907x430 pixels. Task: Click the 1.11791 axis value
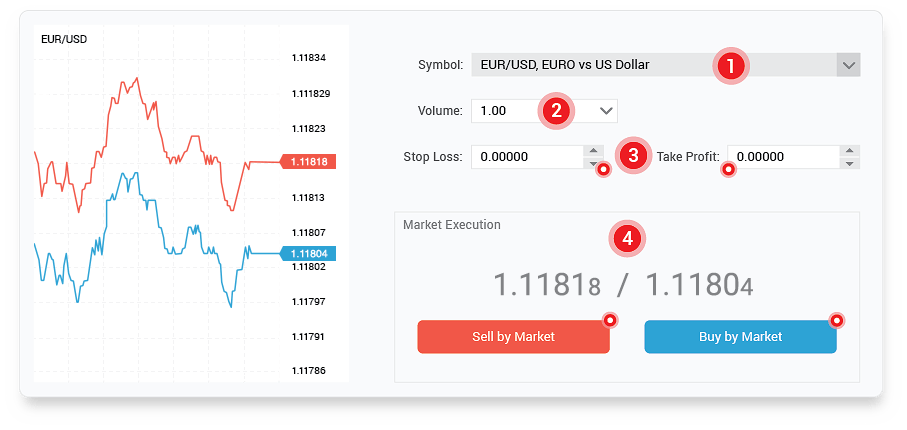tap(309, 337)
